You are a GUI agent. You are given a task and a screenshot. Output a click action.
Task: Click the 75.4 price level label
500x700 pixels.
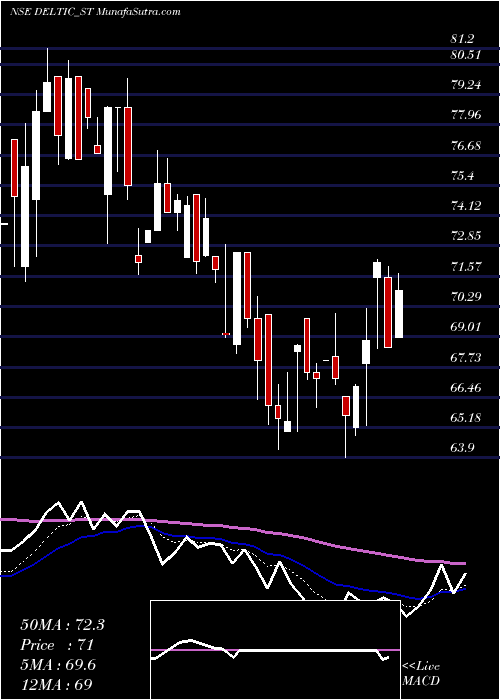coord(463,175)
